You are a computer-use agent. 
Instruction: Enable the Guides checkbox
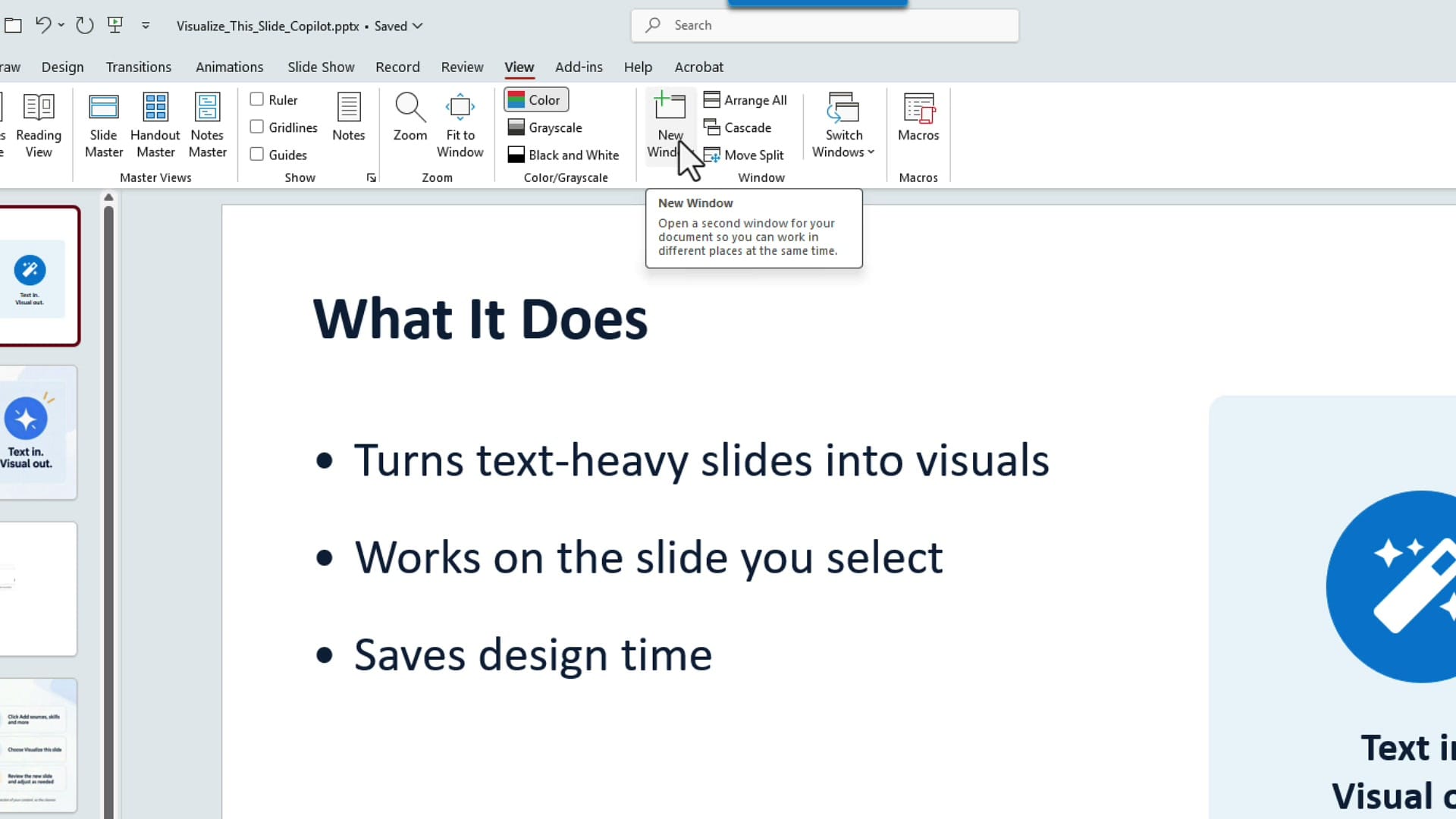point(257,154)
